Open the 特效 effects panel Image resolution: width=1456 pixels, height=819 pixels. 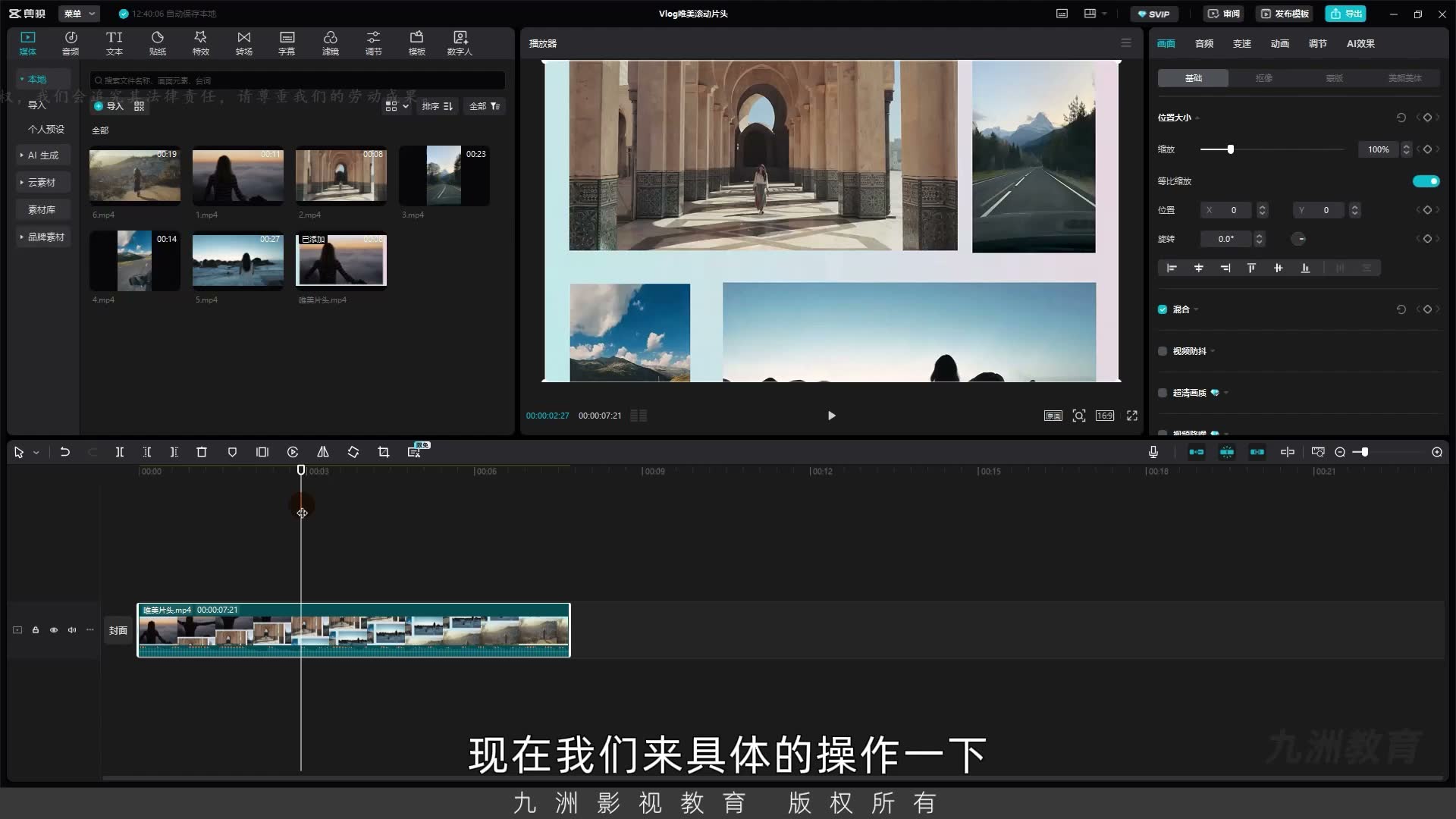click(200, 43)
